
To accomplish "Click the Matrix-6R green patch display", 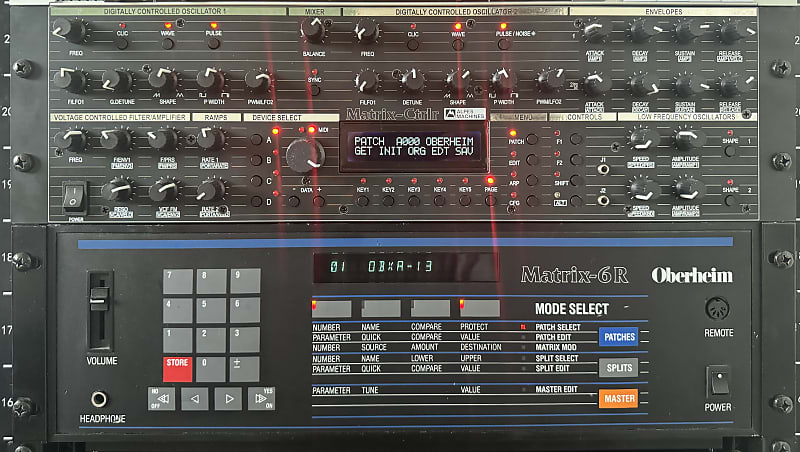I will pyautogui.click(x=405, y=266).
